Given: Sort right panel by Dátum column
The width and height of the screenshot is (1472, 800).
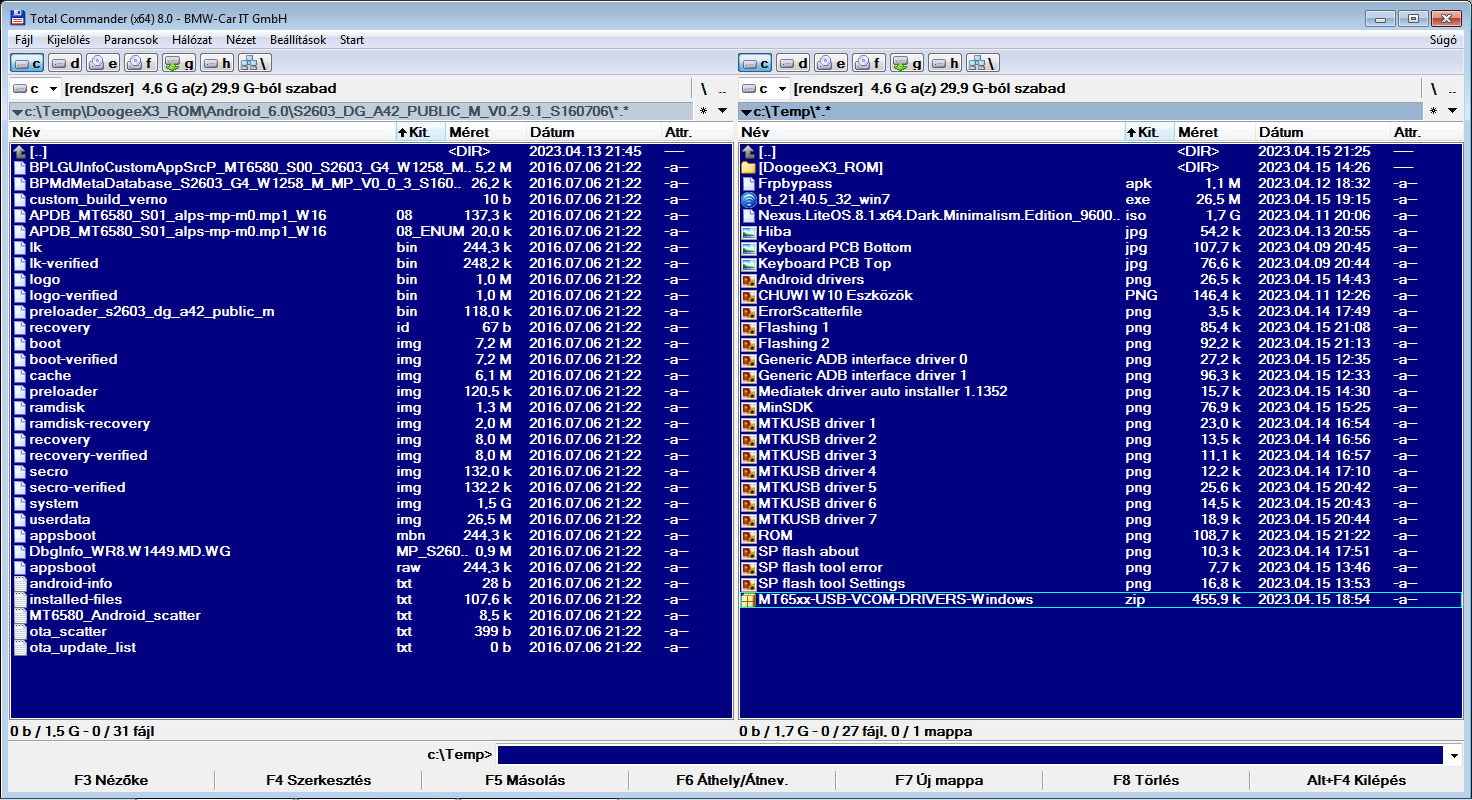Looking at the screenshot, I should tap(1323, 132).
